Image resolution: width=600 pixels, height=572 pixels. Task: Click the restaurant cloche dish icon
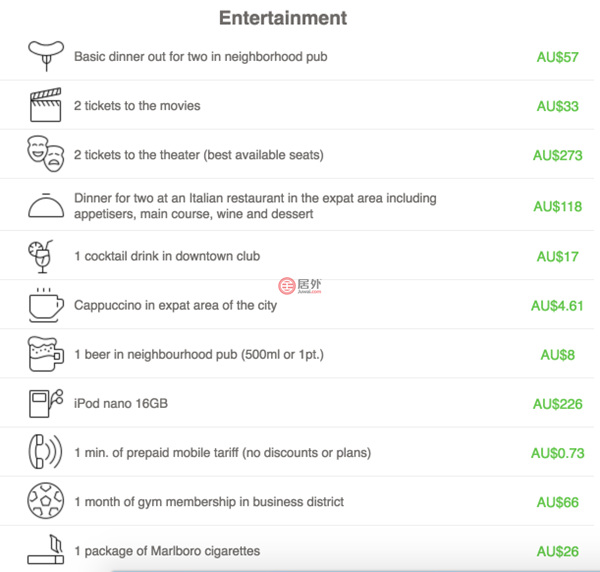[x=46, y=206]
